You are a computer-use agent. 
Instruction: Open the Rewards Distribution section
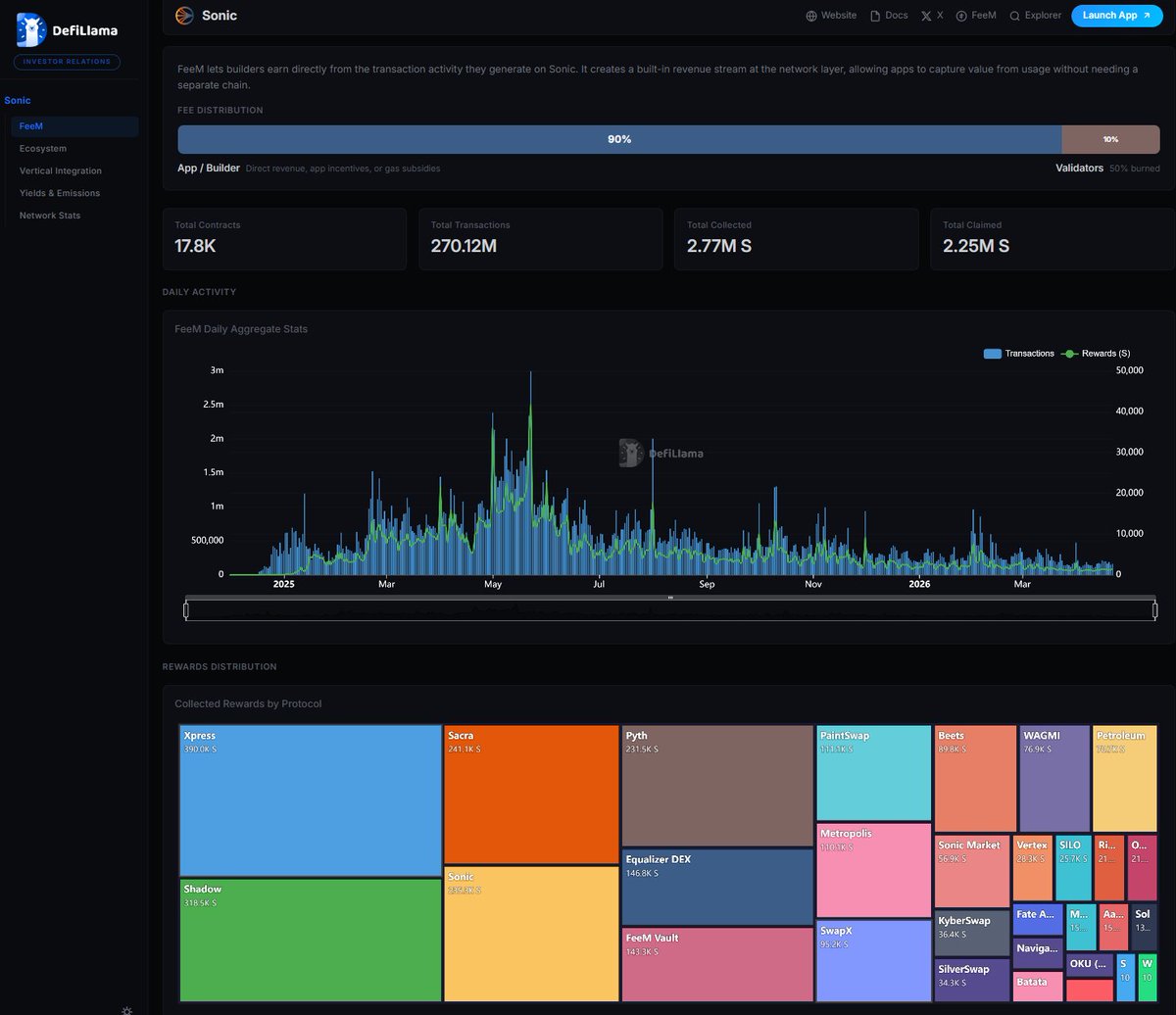point(217,666)
